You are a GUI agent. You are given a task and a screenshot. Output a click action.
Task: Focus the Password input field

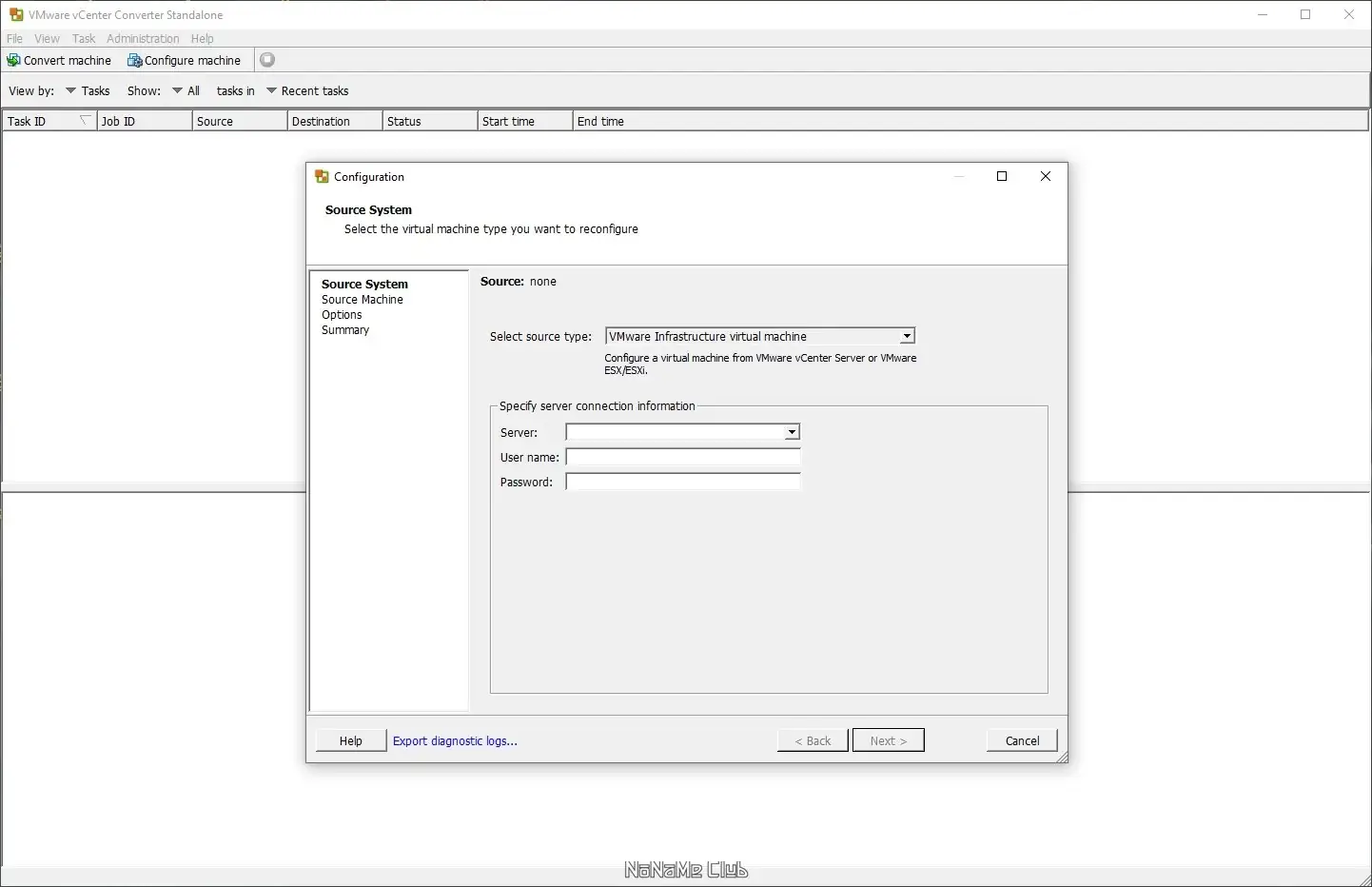tap(683, 482)
